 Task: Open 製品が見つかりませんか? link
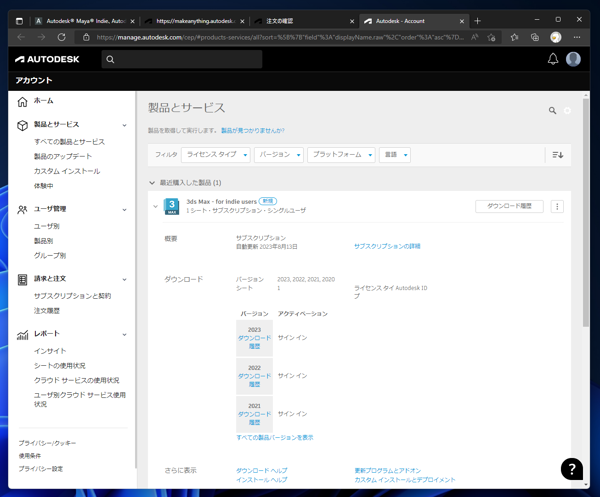click(253, 130)
